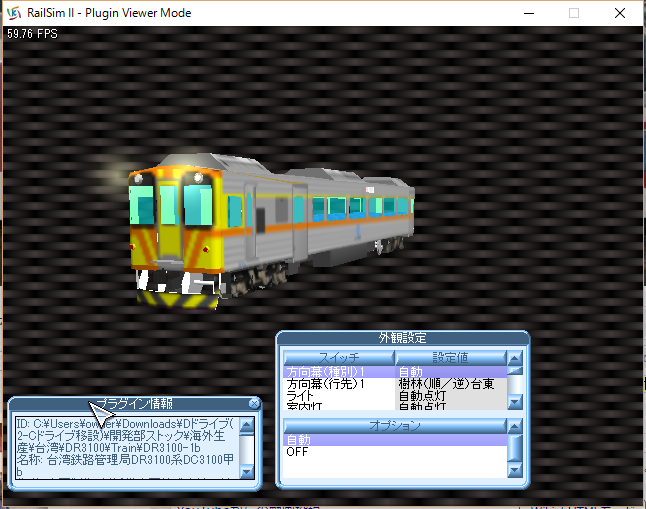Click the plugin ID path text
This screenshot has width=646, height=509.
click(x=125, y=436)
